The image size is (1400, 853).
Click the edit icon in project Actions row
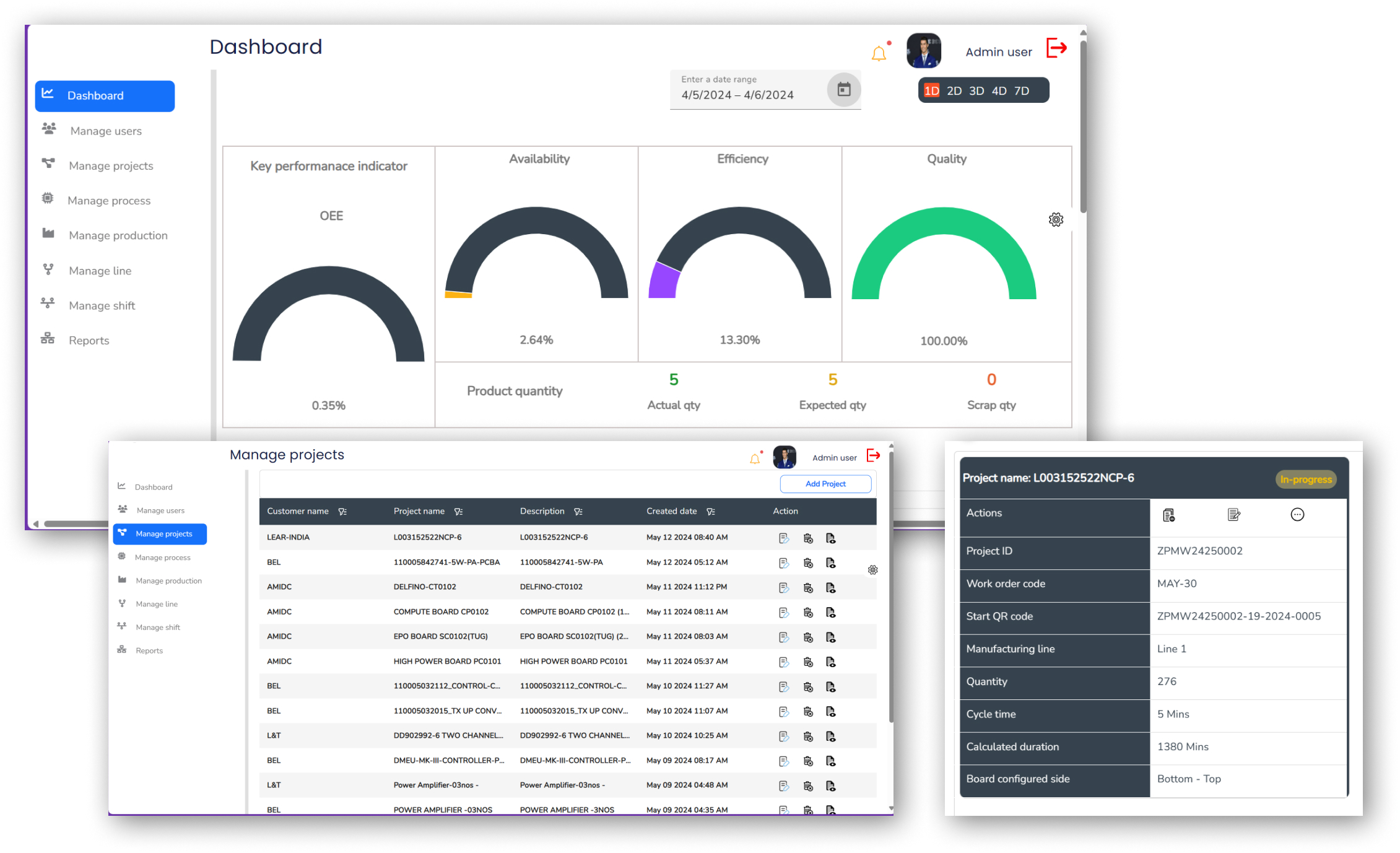1233,515
